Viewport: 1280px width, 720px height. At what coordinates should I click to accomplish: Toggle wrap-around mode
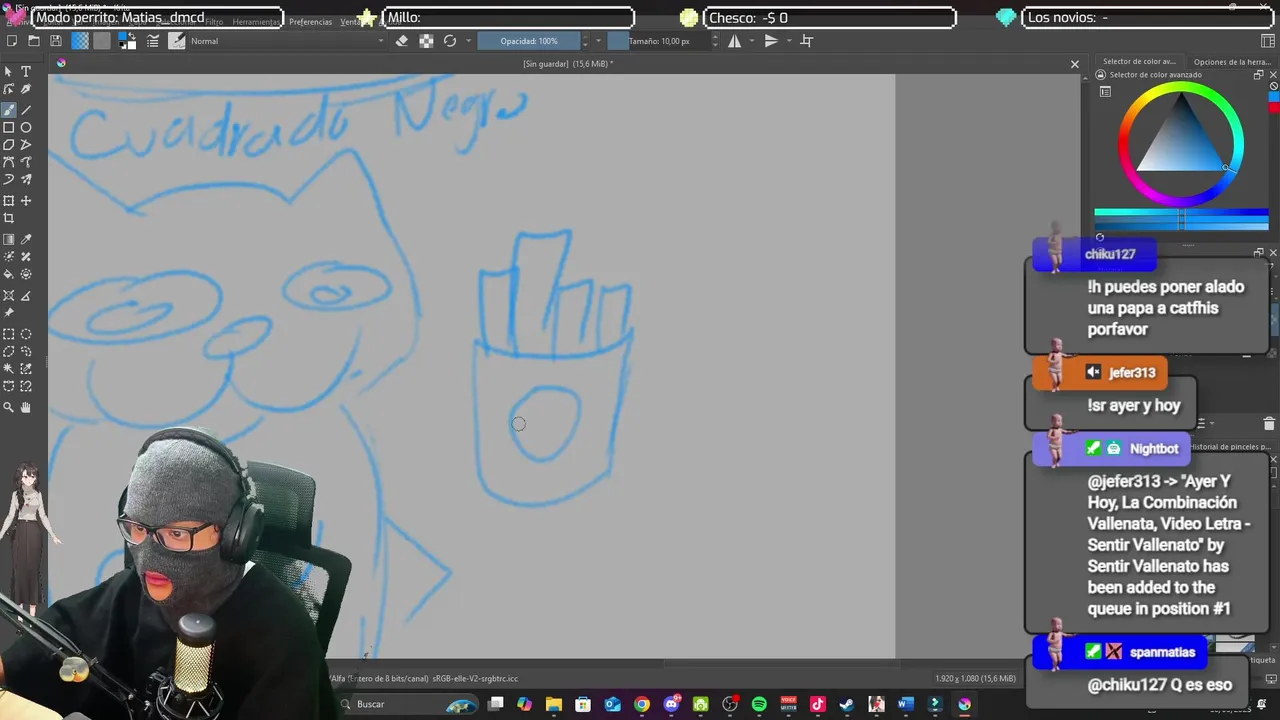(x=807, y=41)
